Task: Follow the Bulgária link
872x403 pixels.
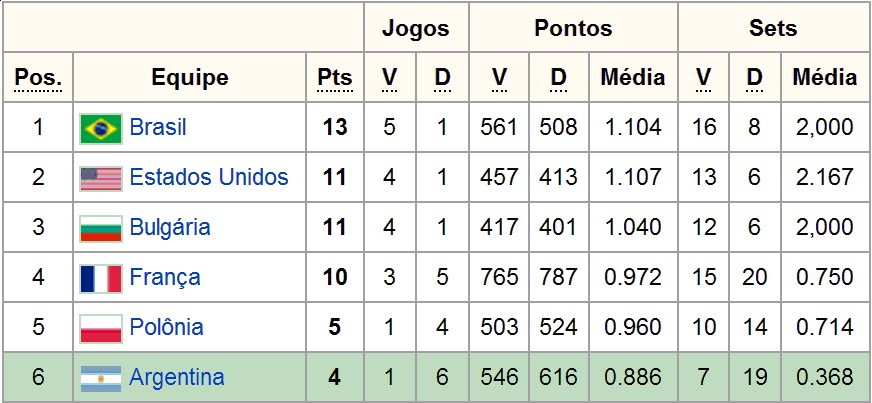Action: 170,228
